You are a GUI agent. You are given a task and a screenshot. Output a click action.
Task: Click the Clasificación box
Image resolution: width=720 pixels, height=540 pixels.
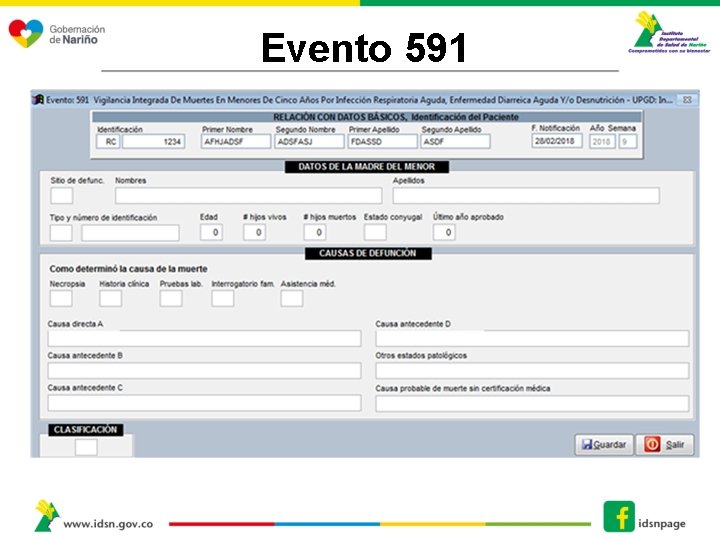(86, 447)
